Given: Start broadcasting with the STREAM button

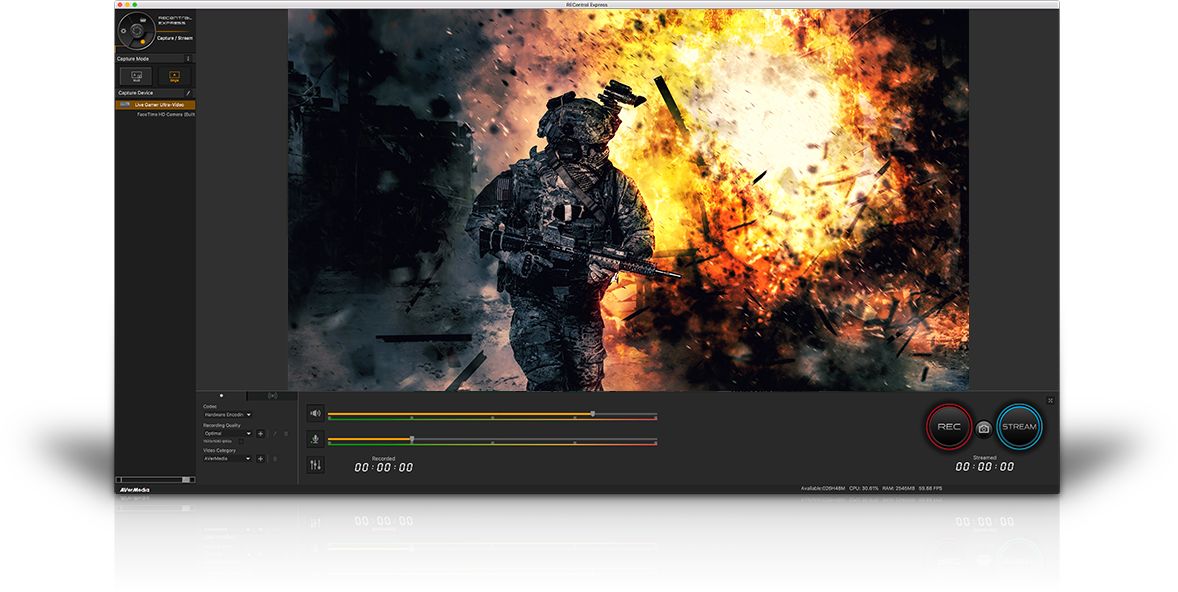Looking at the screenshot, I should pyautogui.click(x=1019, y=427).
